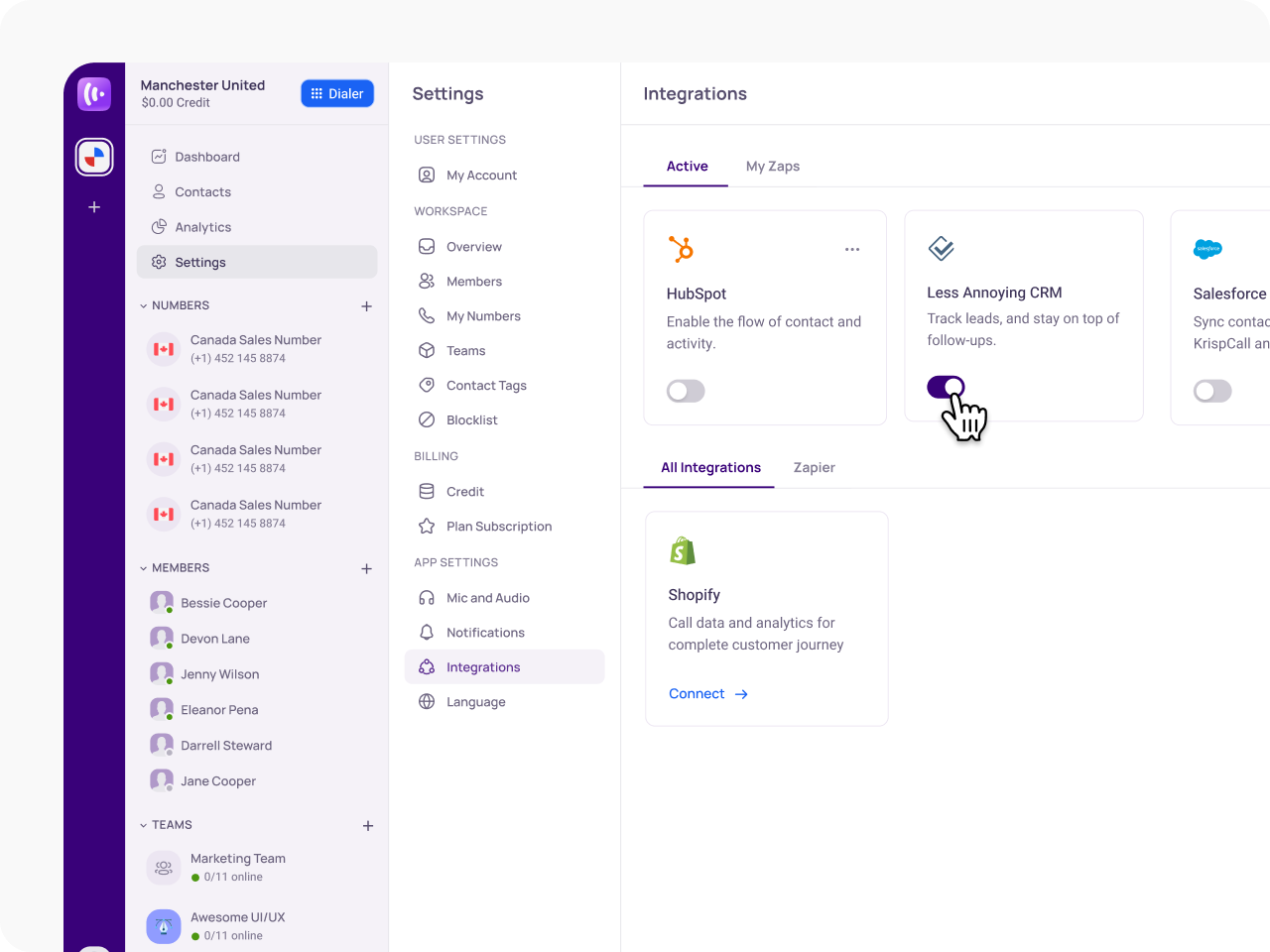This screenshot has height=952, width=1270.
Task: Select Settings in left sidebar
Action: pos(257,262)
